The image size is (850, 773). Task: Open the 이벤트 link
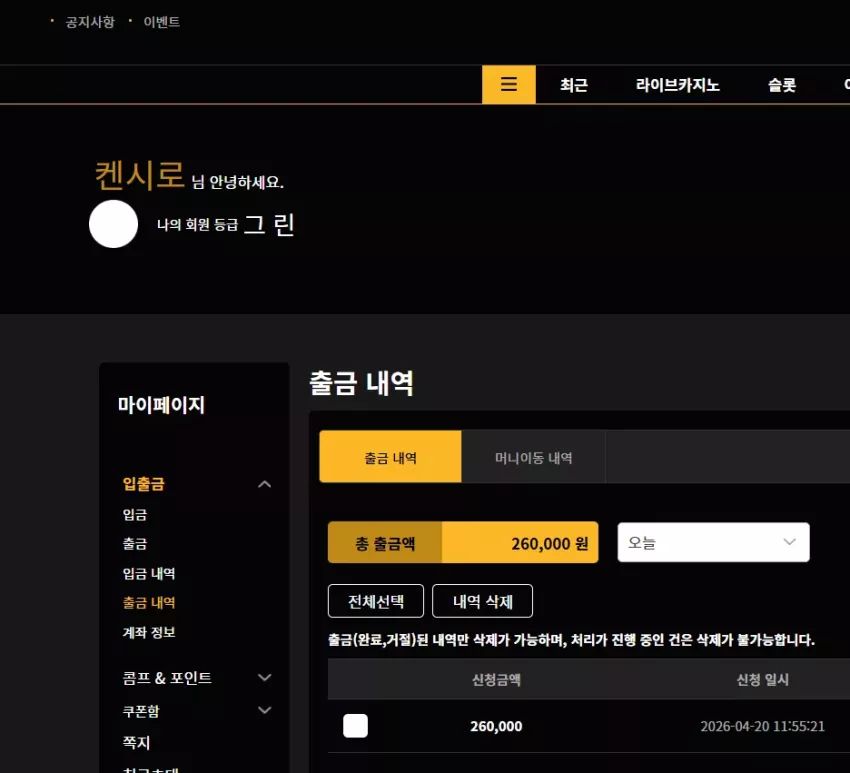pos(162,22)
